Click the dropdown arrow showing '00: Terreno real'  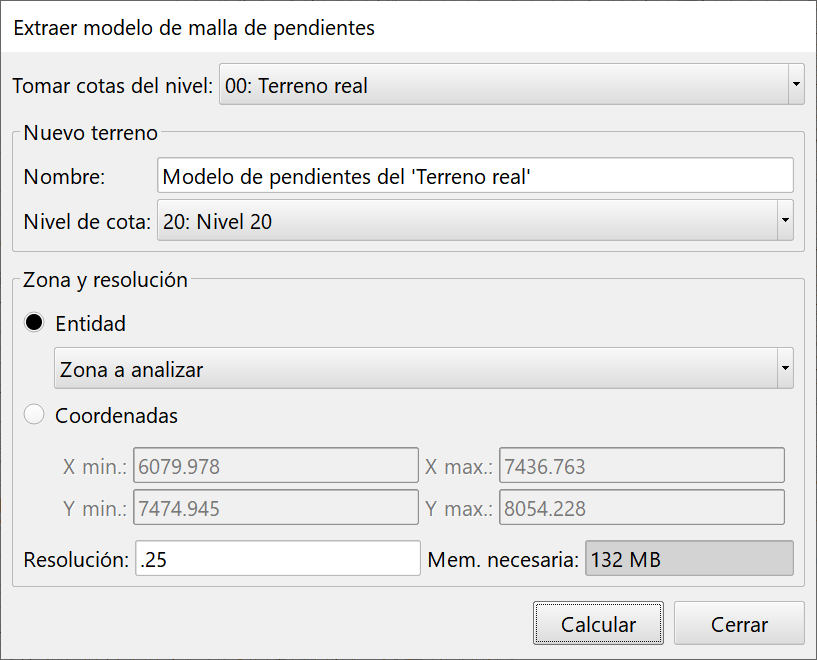point(795,85)
